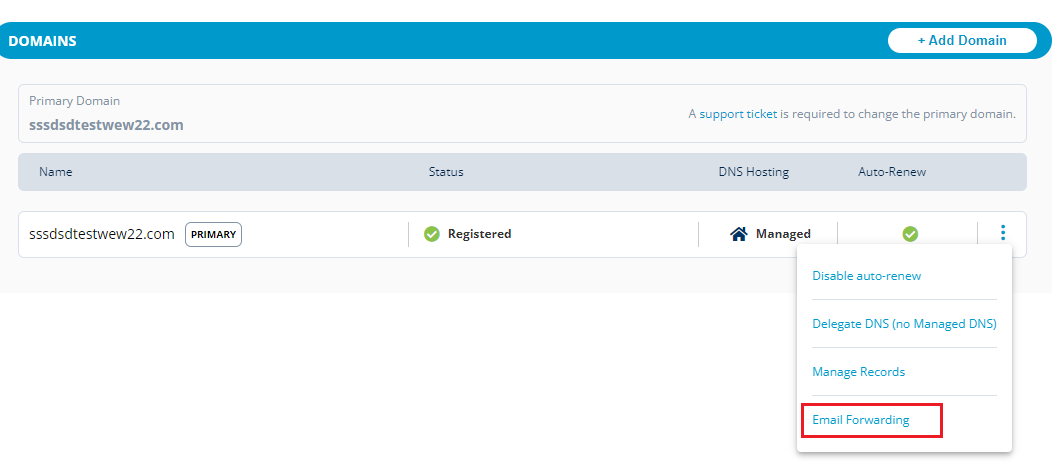Click the Status column header
1057x469 pixels.
446,172
